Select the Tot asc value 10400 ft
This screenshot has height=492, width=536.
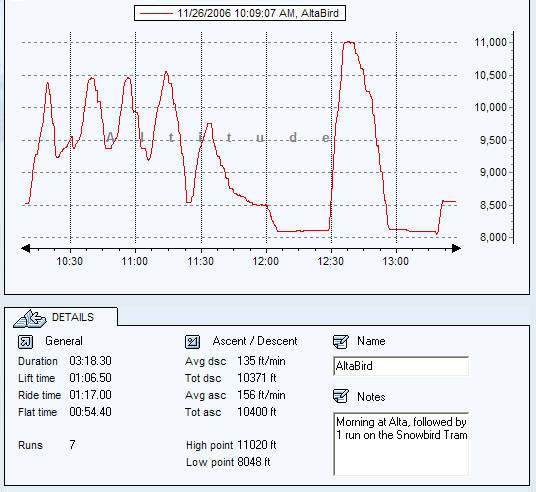click(257, 412)
